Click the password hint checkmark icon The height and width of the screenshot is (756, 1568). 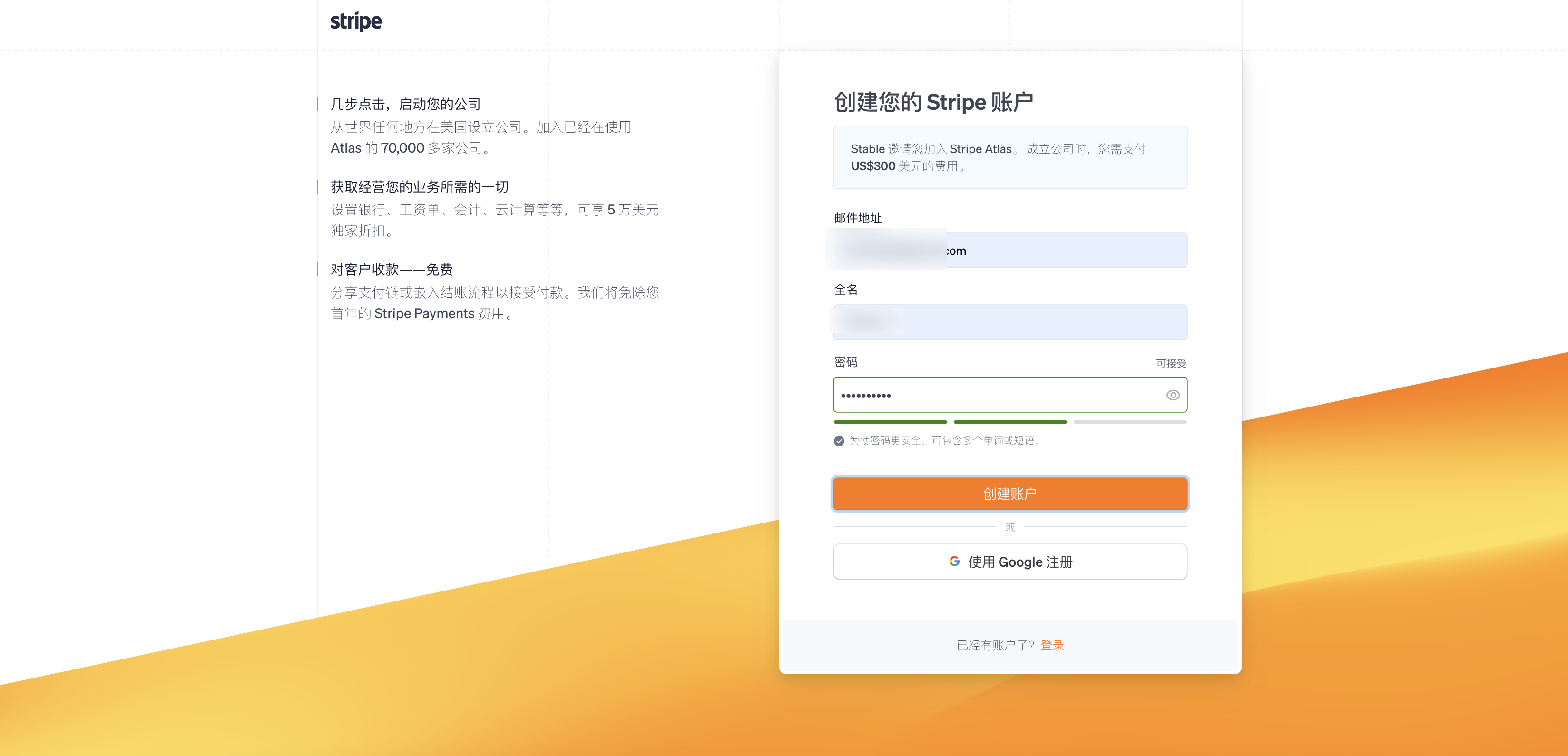pyautogui.click(x=839, y=441)
